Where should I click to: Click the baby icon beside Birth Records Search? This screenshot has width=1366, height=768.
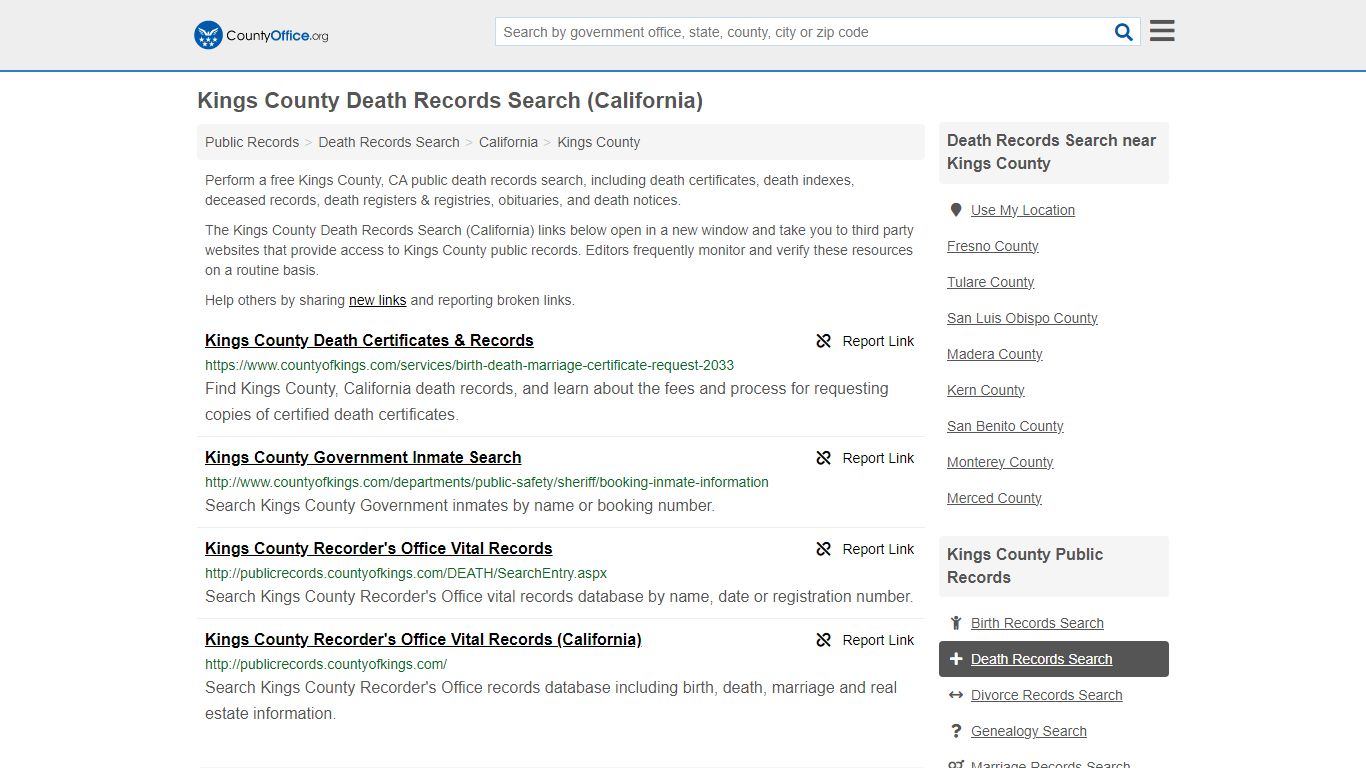tap(956, 623)
